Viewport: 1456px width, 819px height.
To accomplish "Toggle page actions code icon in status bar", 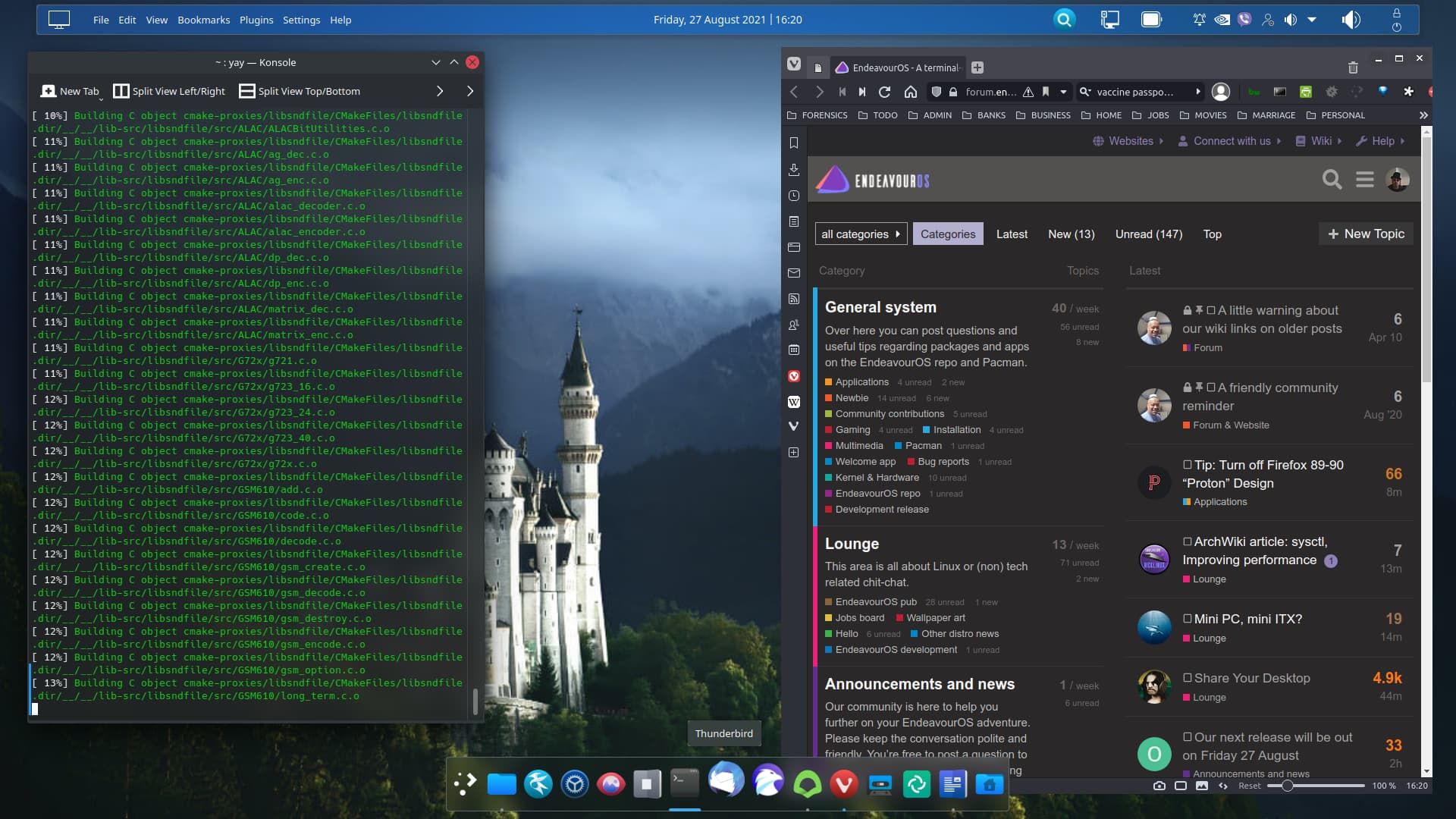I will [x=1223, y=786].
